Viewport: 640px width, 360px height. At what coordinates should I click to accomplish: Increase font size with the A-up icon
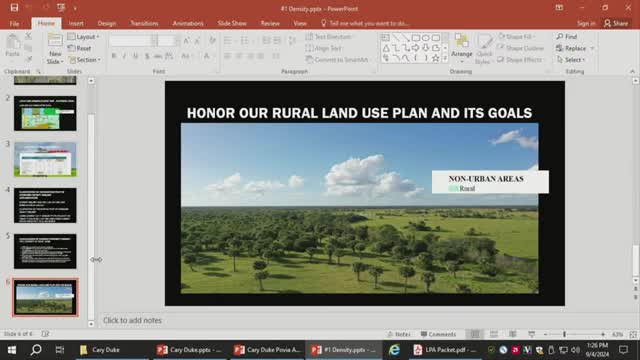click(187, 40)
